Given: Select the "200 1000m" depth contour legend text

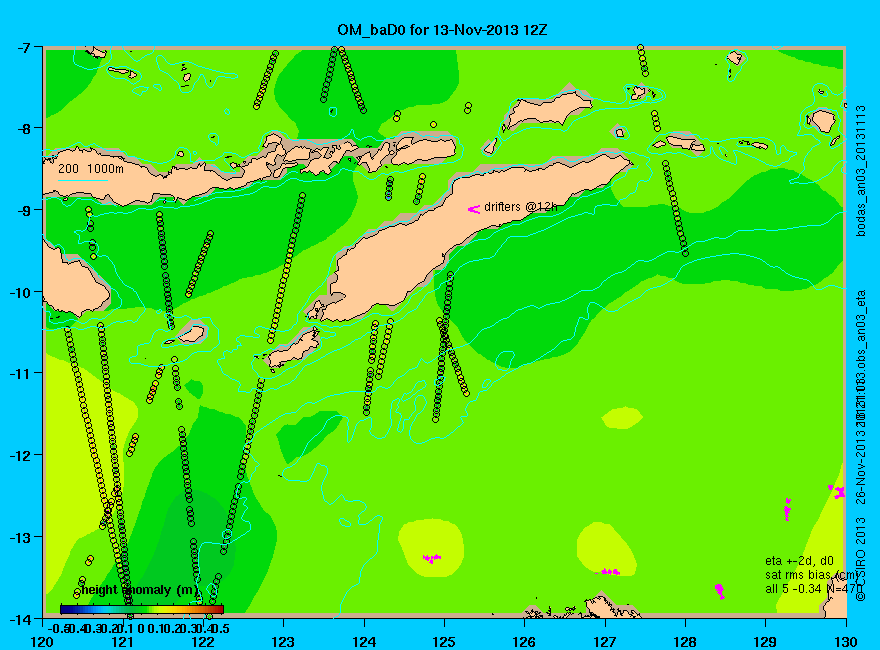Looking at the screenshot, I should [91, 168].
